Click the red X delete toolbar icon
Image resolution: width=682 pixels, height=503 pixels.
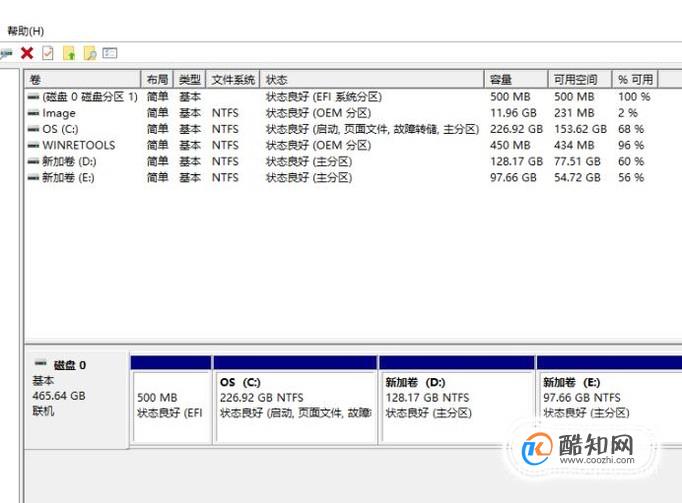(x=27, y=53)
